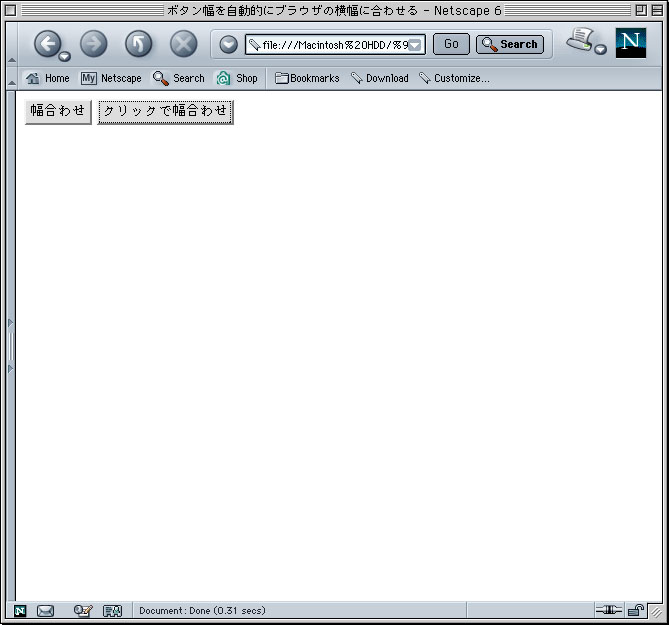This screenshot has width=669, height=625.
Task: Open My Netscape from personal toolbar
Action: point(111,78)
